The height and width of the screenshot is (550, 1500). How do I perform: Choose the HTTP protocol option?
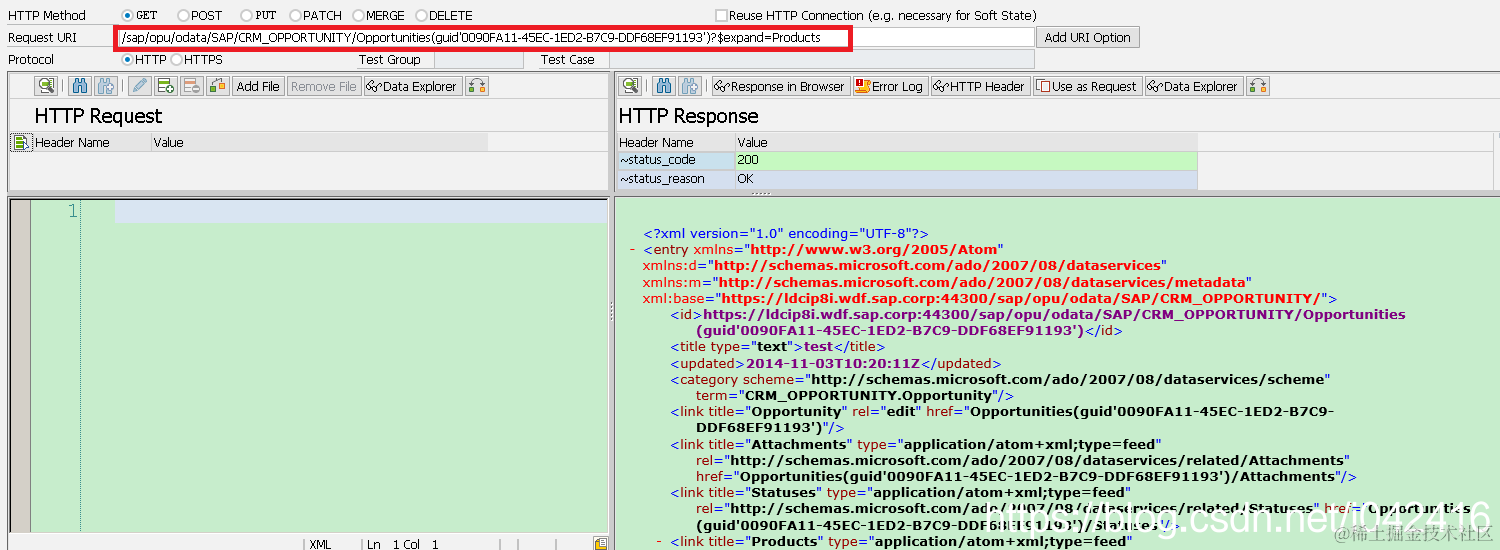tap(127, 60)
